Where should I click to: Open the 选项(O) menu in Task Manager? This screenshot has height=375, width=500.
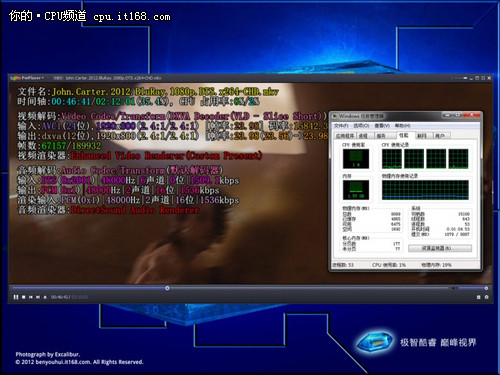tap(361, 126)
